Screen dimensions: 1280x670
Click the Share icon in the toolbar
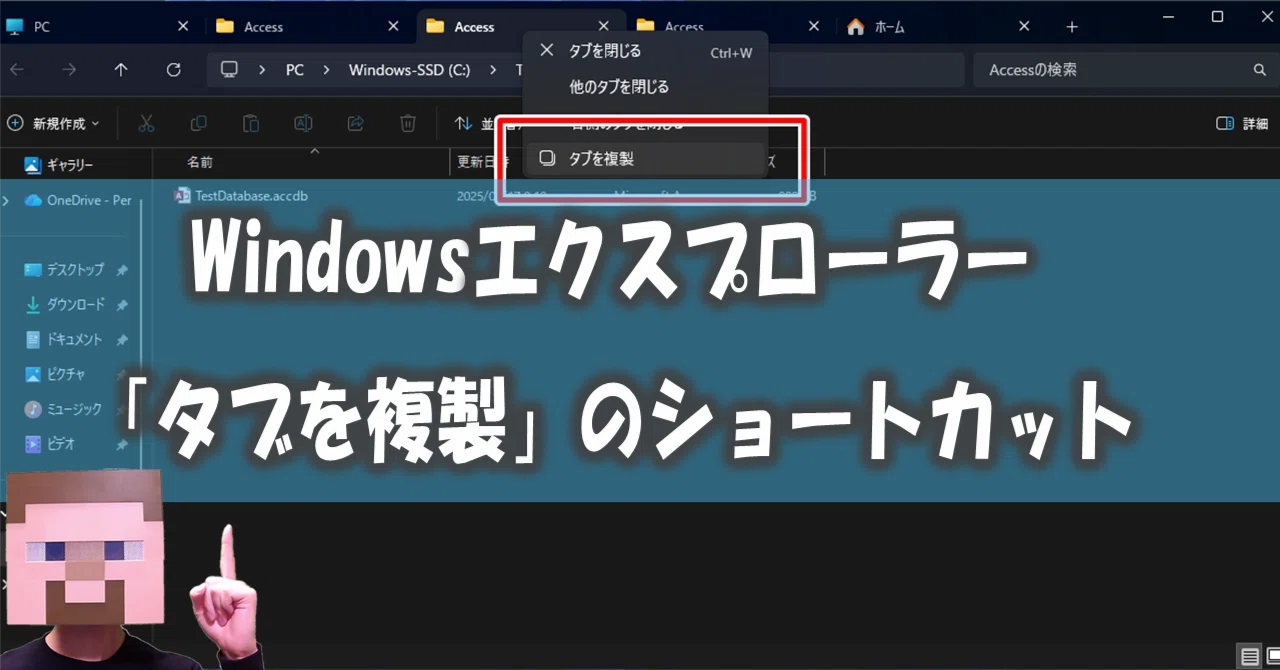[355, 123]
